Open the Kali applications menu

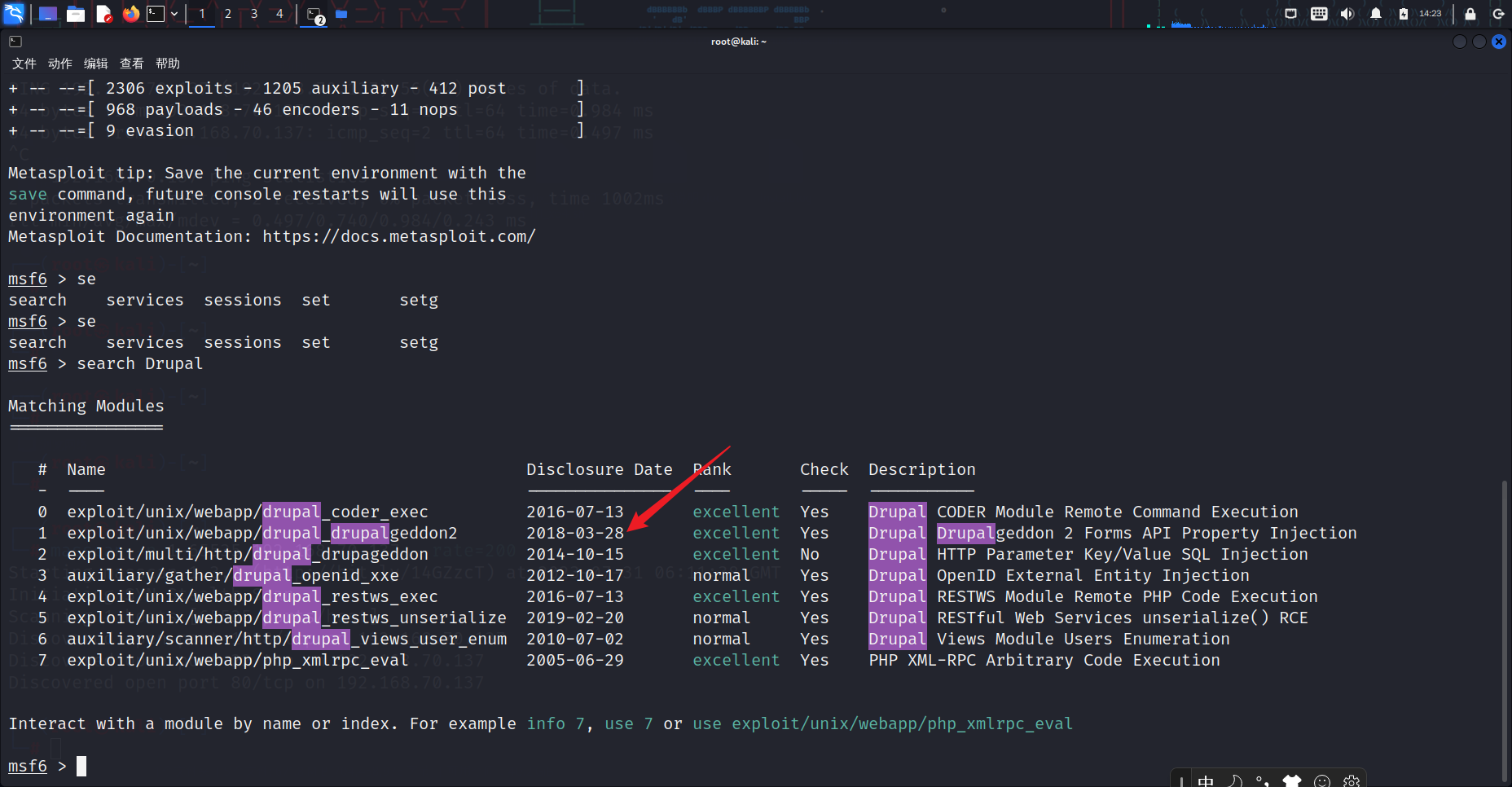coord(15,13)
